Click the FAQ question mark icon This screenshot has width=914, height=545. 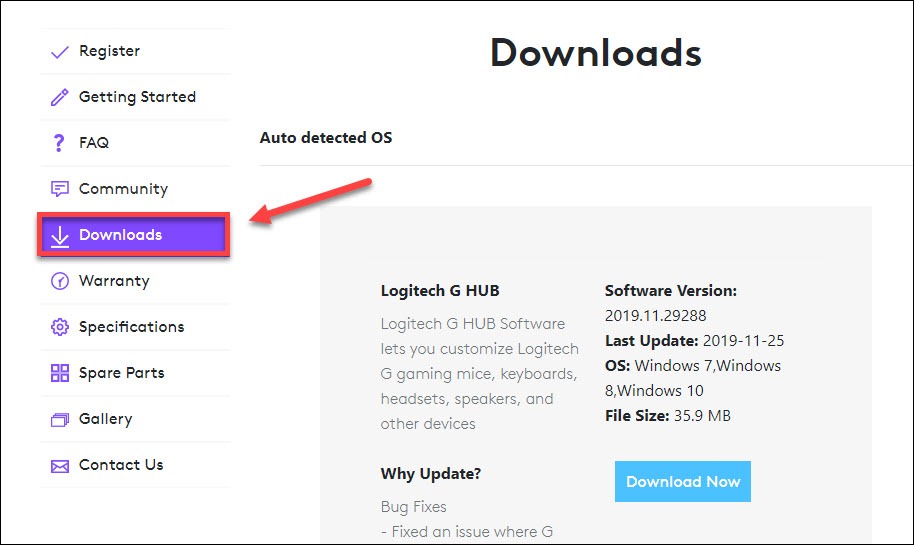pos(58,143)
